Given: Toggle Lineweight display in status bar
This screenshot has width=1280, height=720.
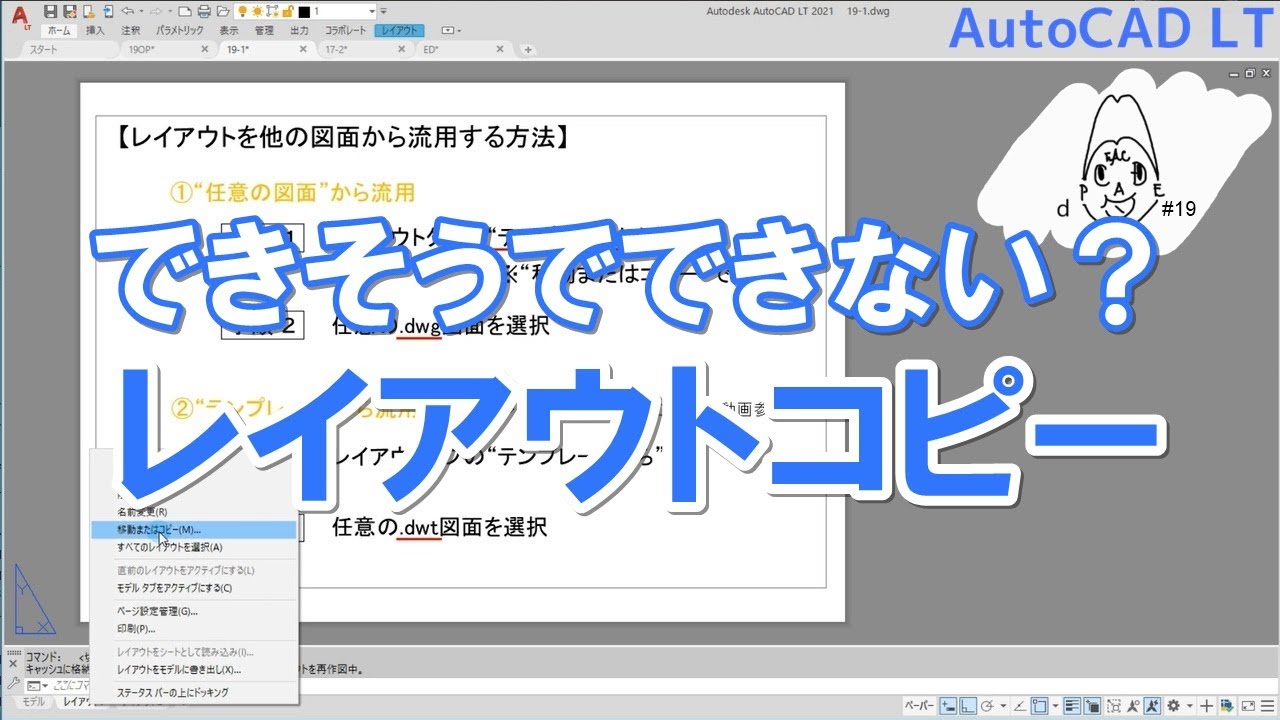Looking at the screenshot, I should [1072, 705].
